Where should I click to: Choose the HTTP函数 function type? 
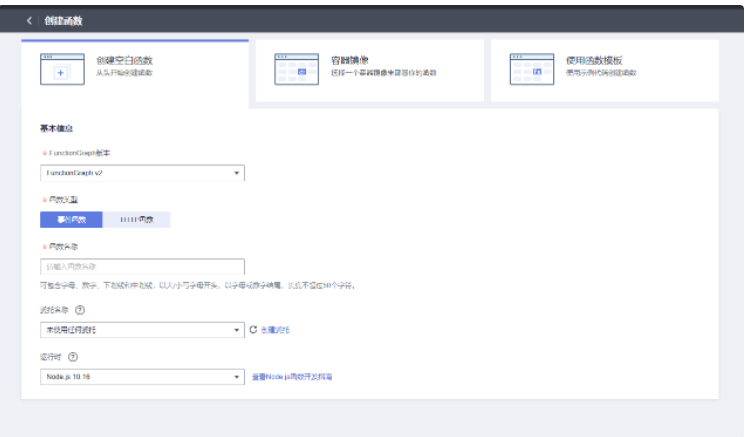136,219
